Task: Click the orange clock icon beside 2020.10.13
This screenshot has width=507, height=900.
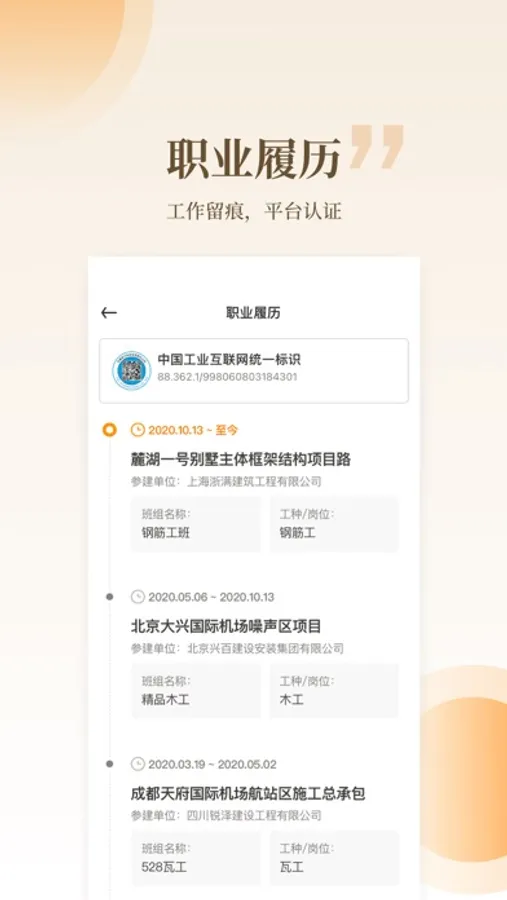Action: [138, 430]
